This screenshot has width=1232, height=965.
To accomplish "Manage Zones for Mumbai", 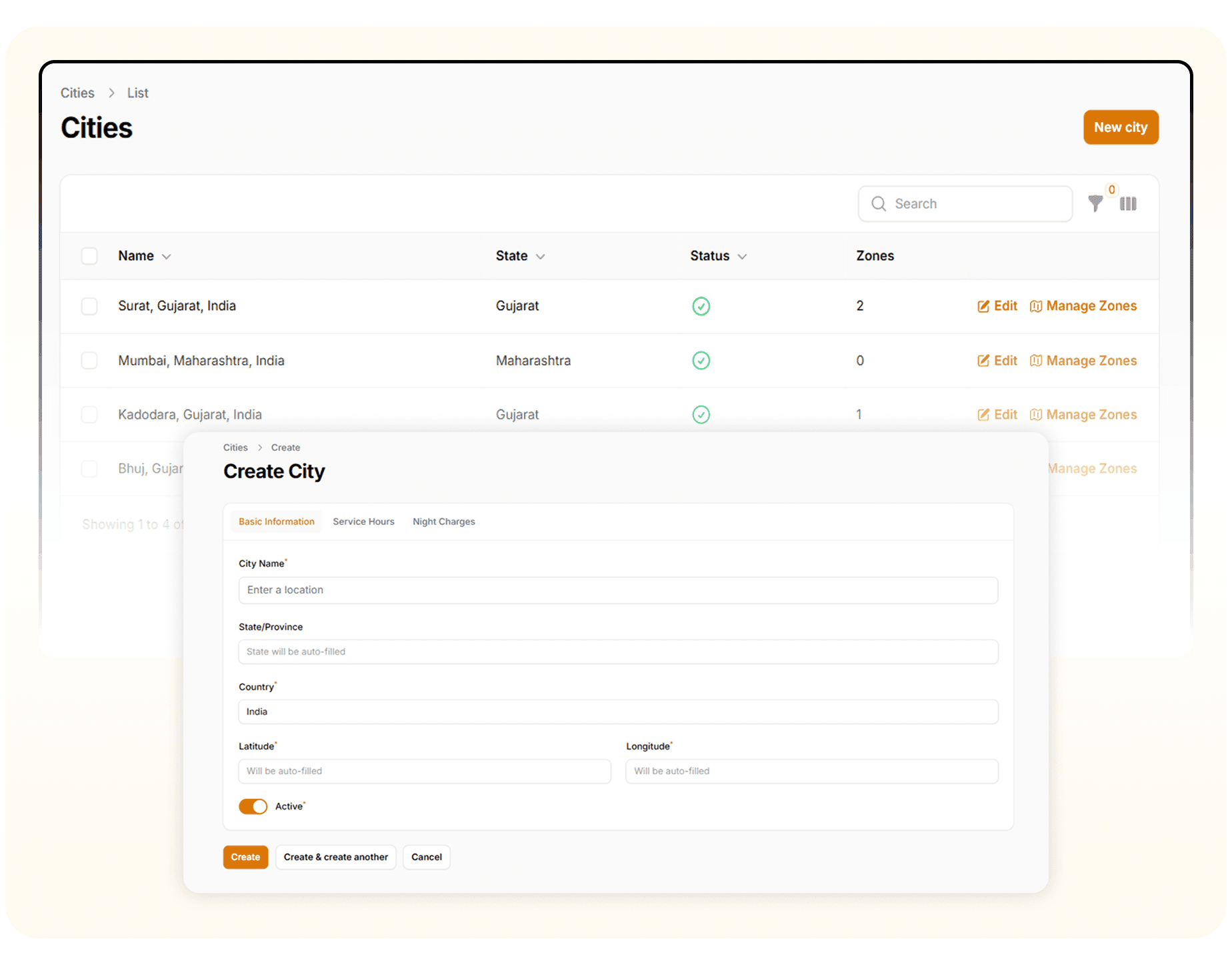I will [1083, 361].
